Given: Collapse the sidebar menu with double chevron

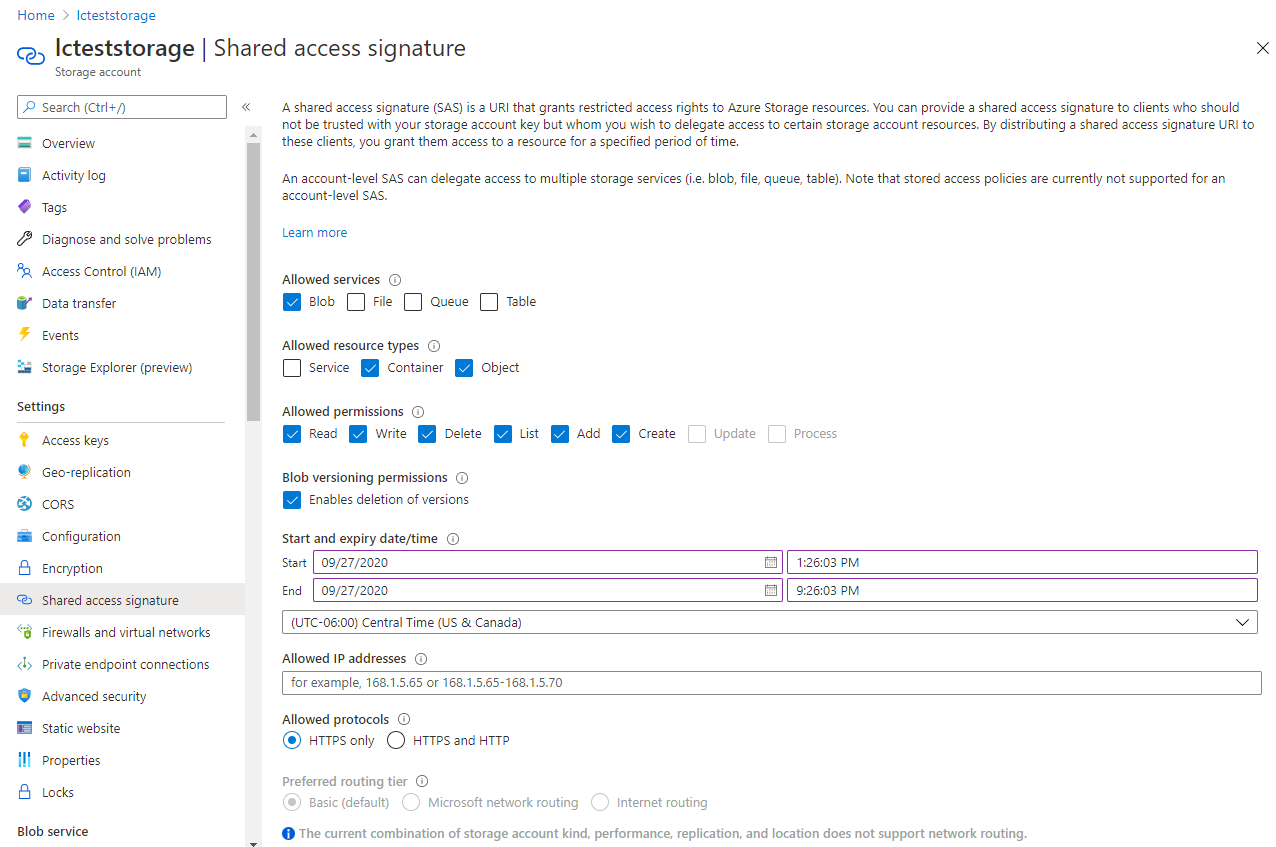Looking at the screenshot, I should 246,107.
